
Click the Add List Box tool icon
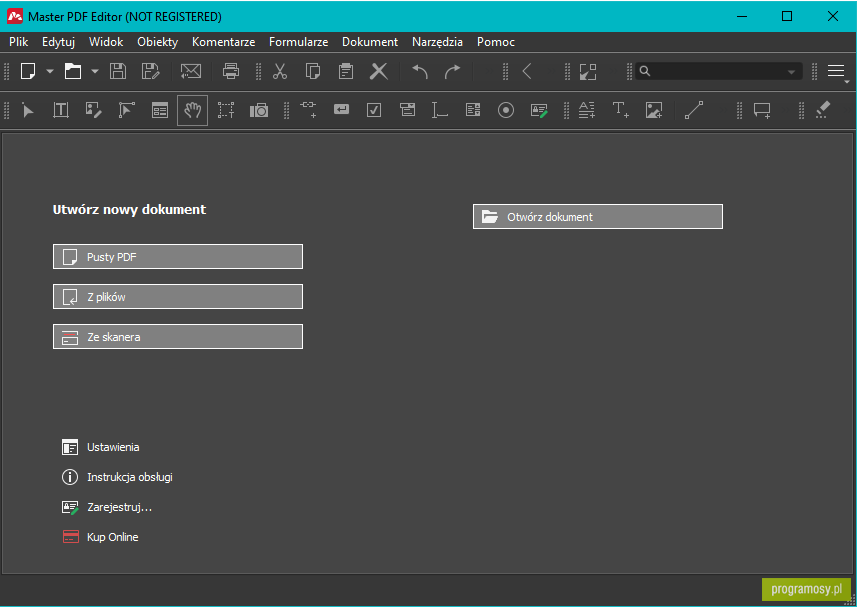tap(473, 110)
